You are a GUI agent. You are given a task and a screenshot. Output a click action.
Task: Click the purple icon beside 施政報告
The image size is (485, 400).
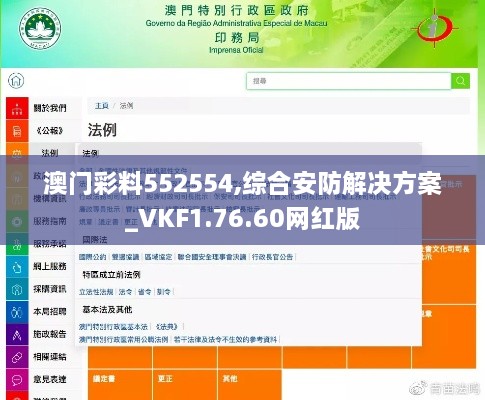coord(17,334)
